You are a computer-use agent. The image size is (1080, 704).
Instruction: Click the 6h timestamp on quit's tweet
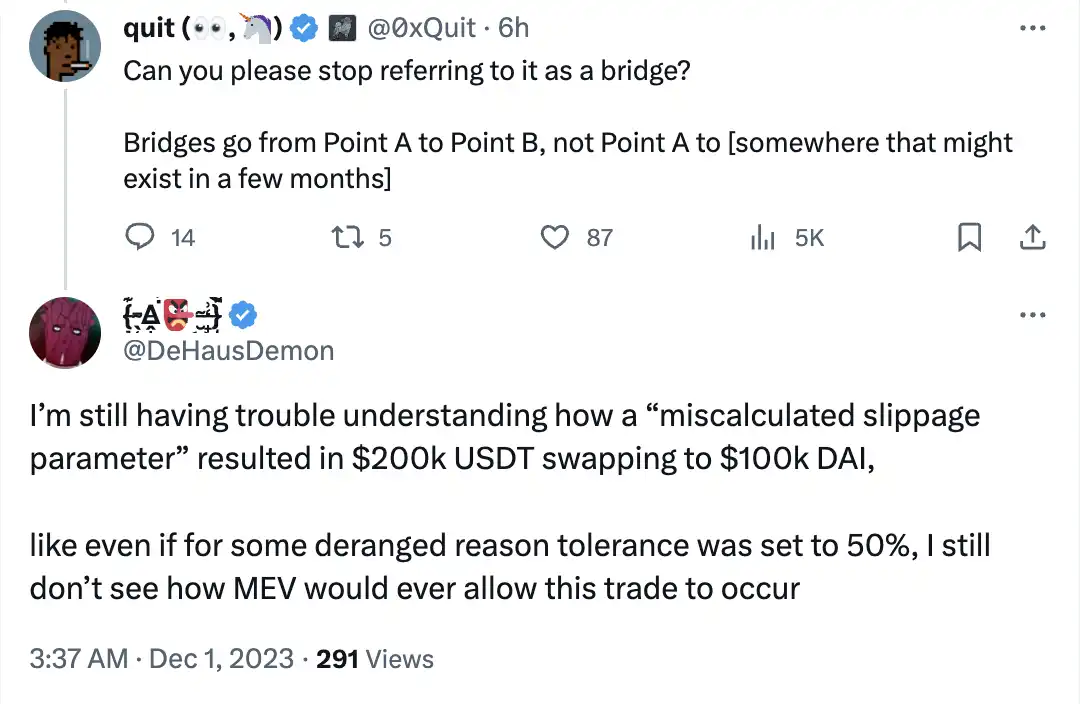click(513, 29)
